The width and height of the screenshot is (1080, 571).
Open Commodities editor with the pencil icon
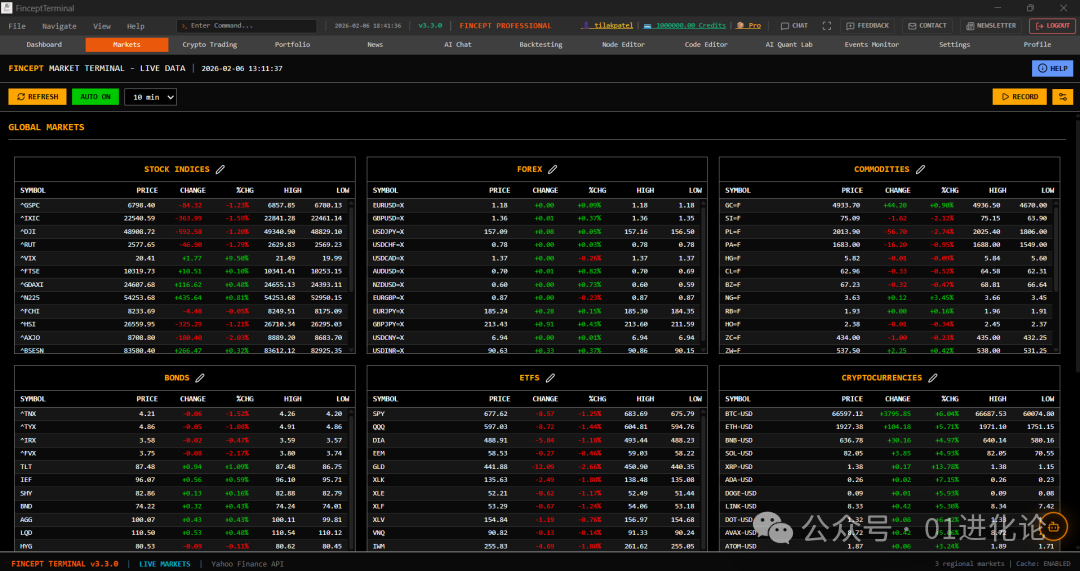point(920,170)
